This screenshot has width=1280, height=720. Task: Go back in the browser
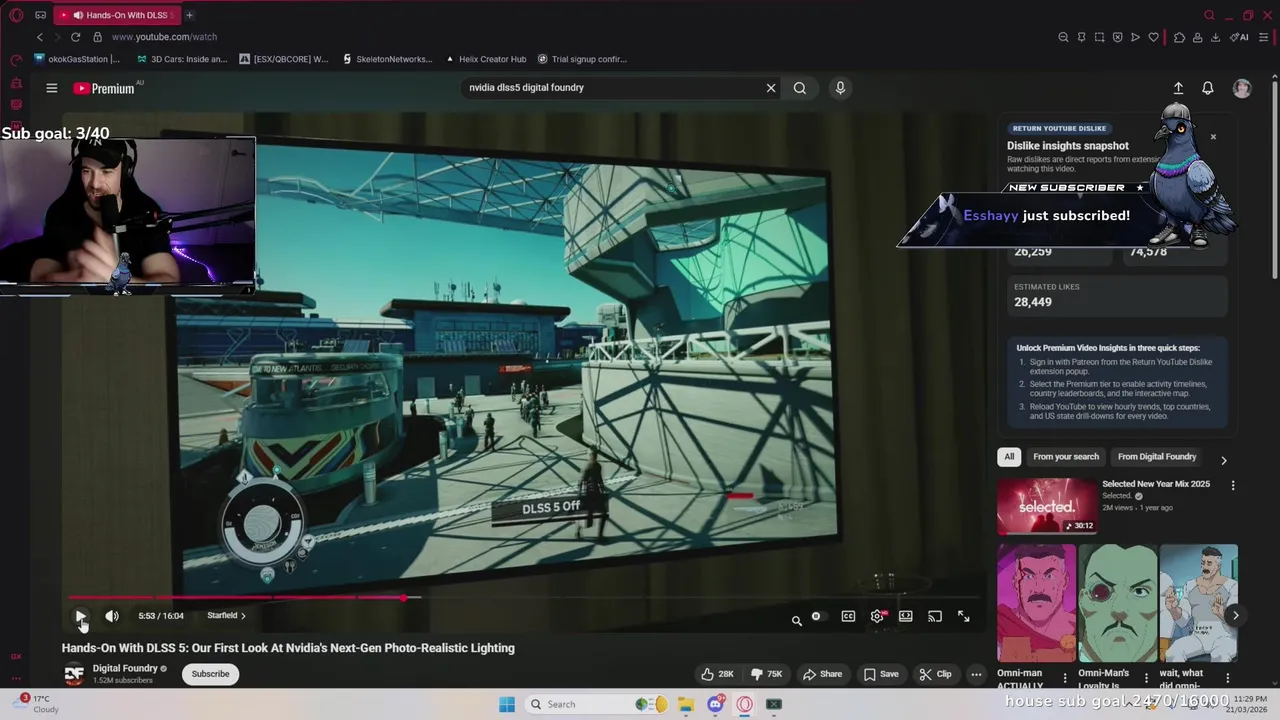pyautogui.click(x=40, y=37)
